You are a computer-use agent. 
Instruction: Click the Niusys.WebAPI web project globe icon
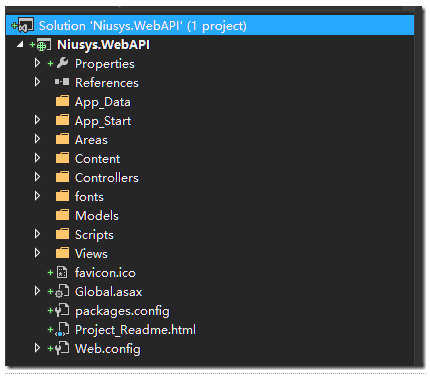point(44,44)
